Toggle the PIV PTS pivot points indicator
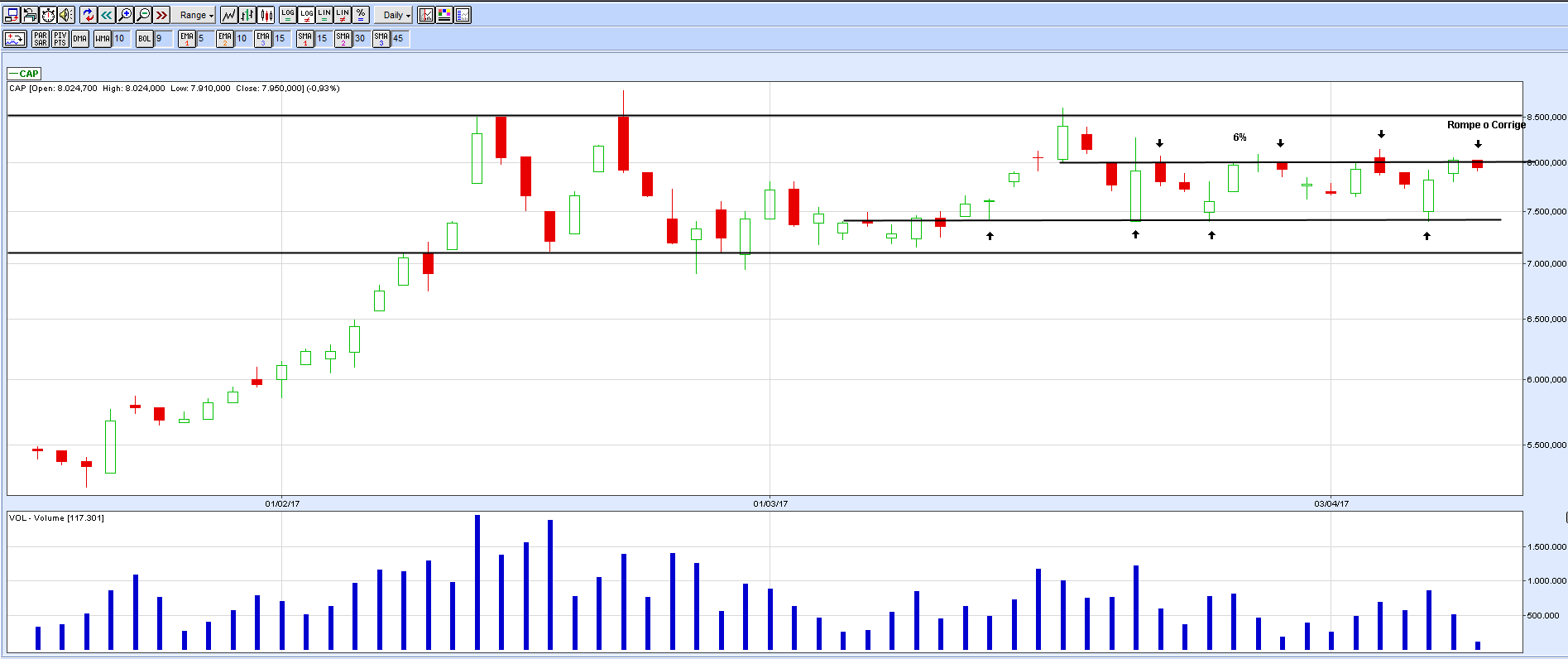 pos(60,38)
